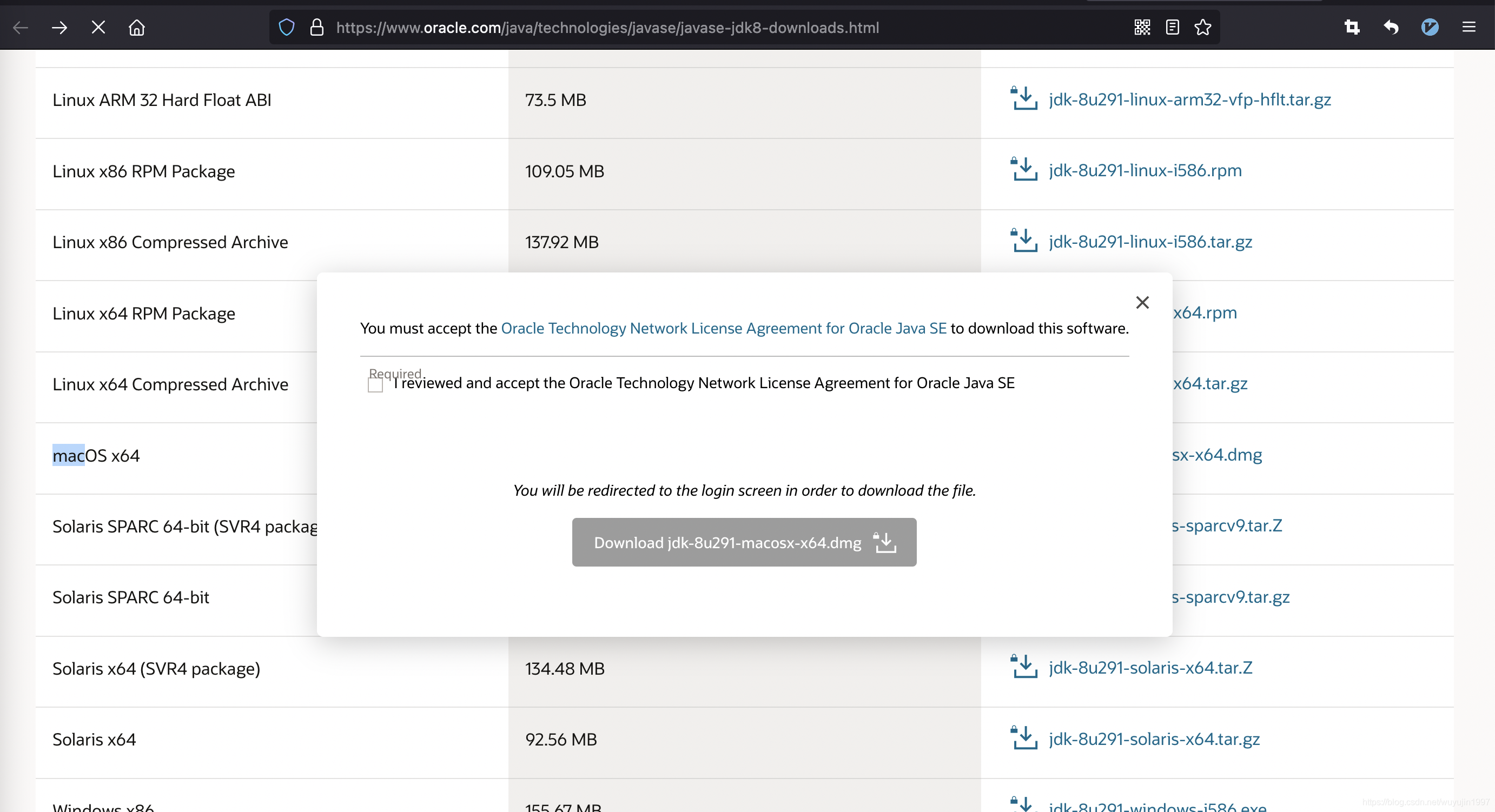
Task: Accept the Oracle license agreement checkbox
Action: (x=375, y=385)
